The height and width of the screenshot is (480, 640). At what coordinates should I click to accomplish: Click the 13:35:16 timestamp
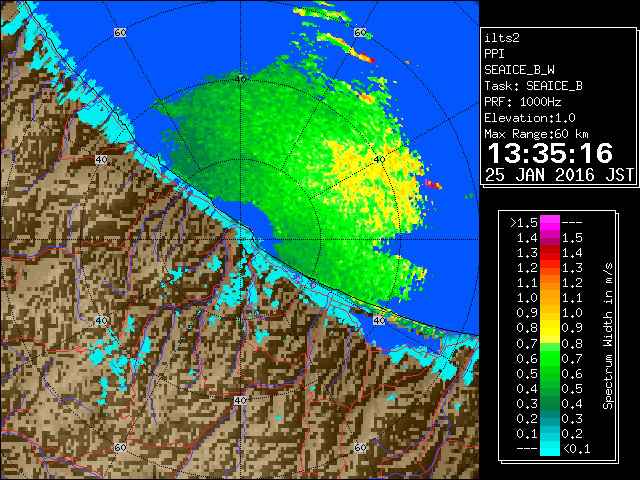(x=550, y=153)
